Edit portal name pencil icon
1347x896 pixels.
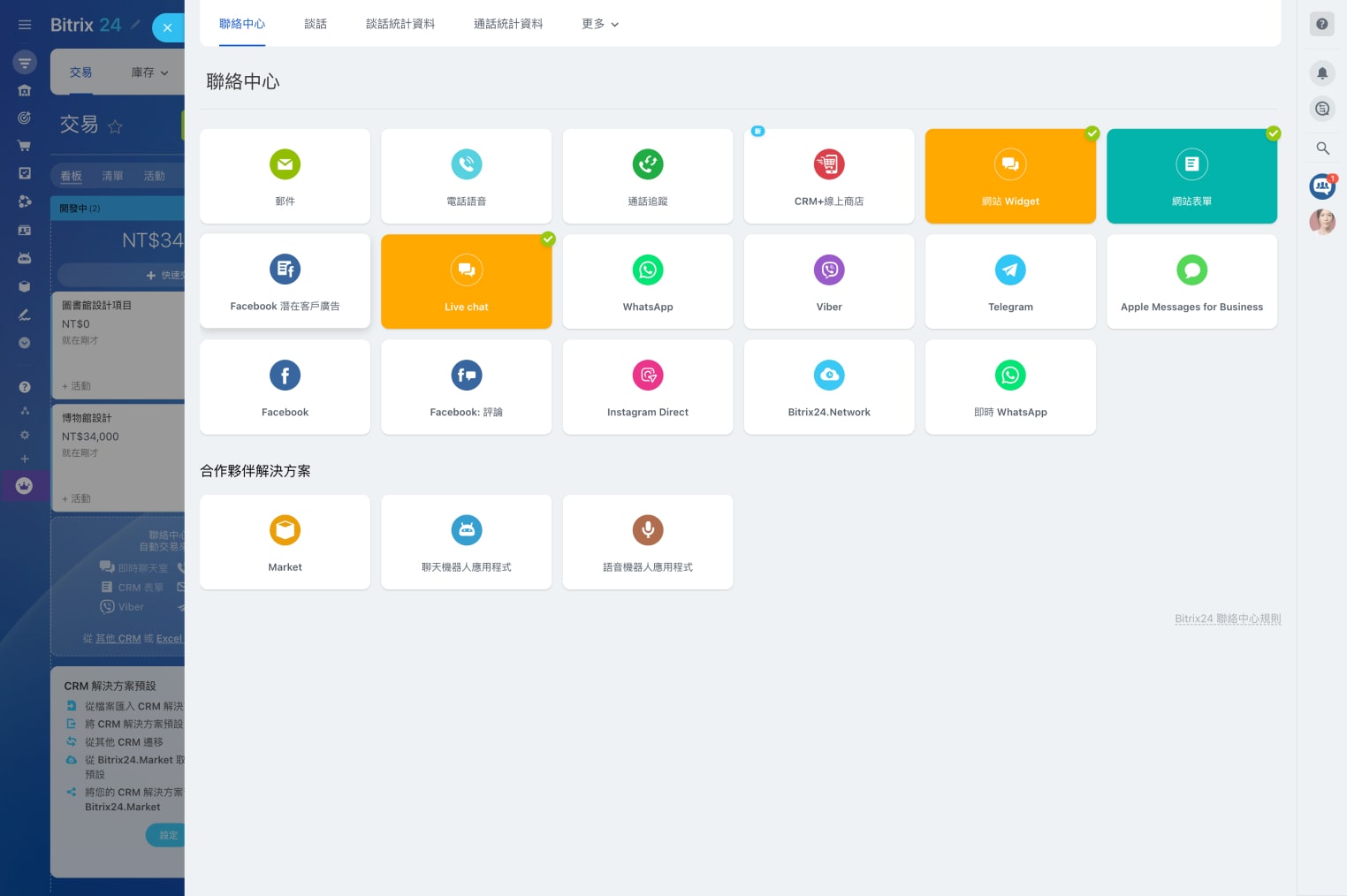(135, 25)
